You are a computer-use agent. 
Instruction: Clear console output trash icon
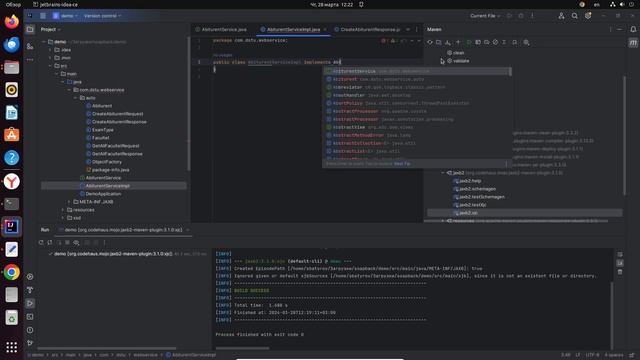(620, 272)
